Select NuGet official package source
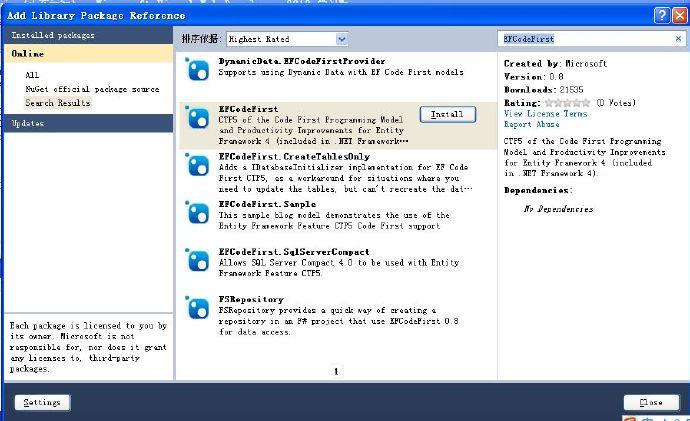Screen dimensions: 690x421 [92, 89]
